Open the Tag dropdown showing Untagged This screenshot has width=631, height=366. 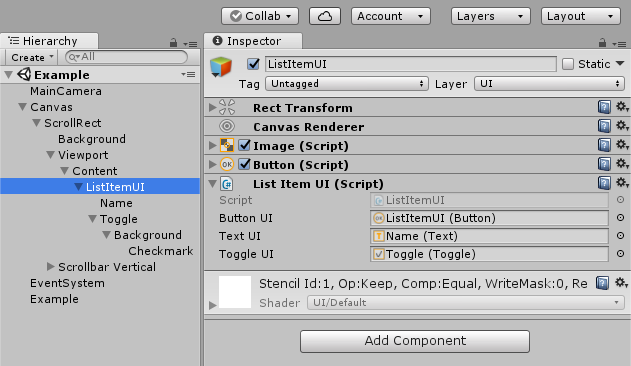click(x=346, y=84)
